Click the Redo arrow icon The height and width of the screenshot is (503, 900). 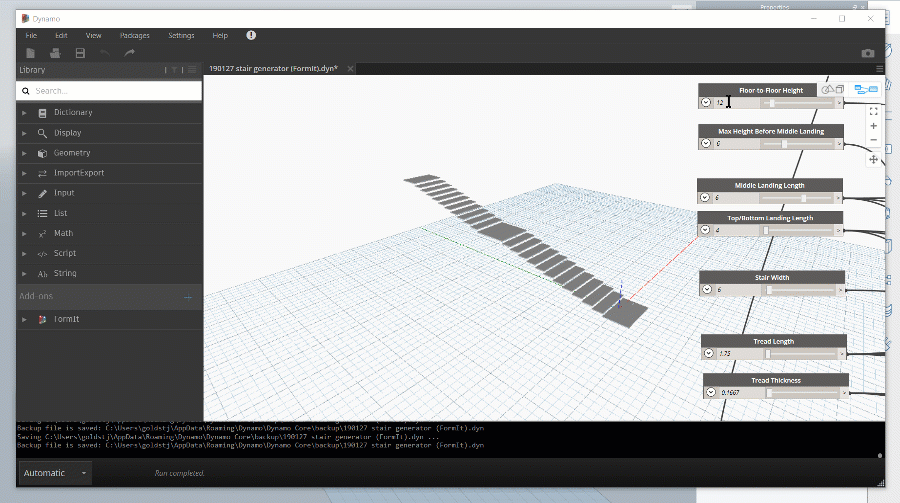[130, 53]
